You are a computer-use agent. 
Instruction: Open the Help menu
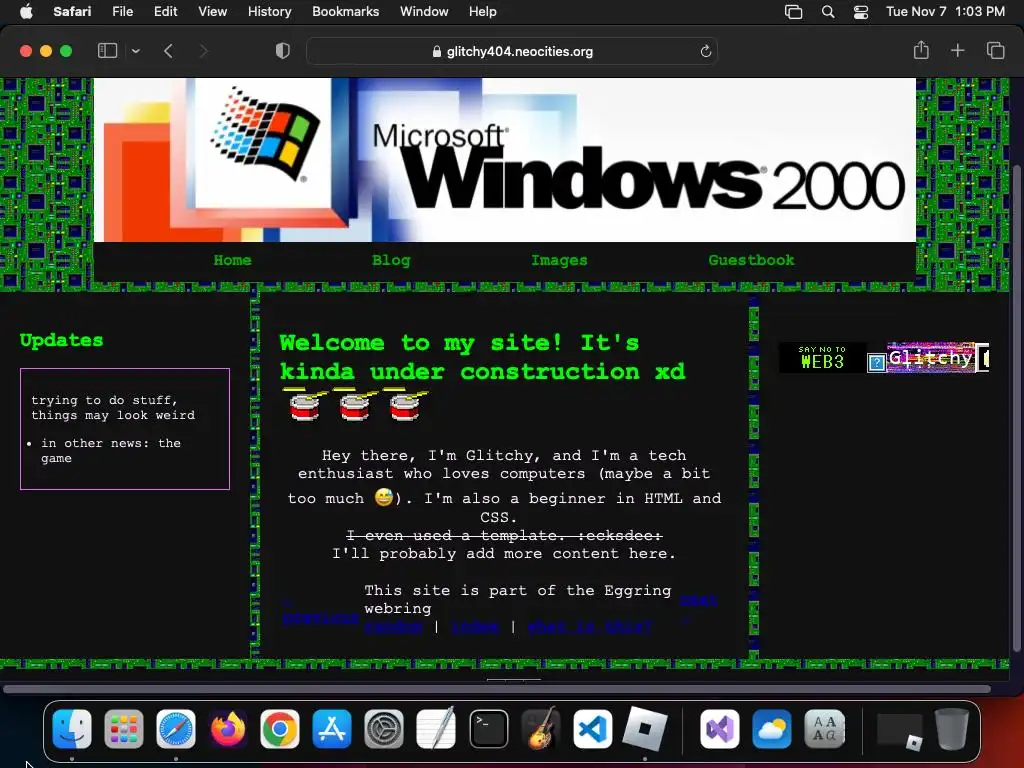pyautogui.click(x=483, y=11)
